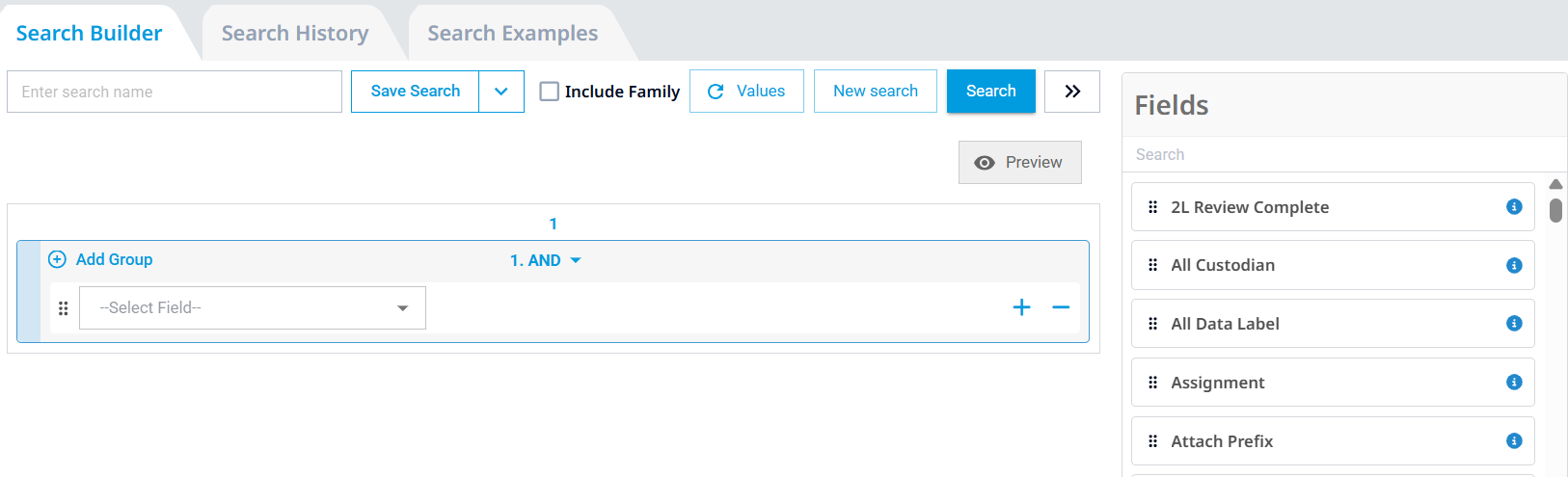Focus the Enter search name field
This screenshot has height=477, width=1568.
point(175,92)
